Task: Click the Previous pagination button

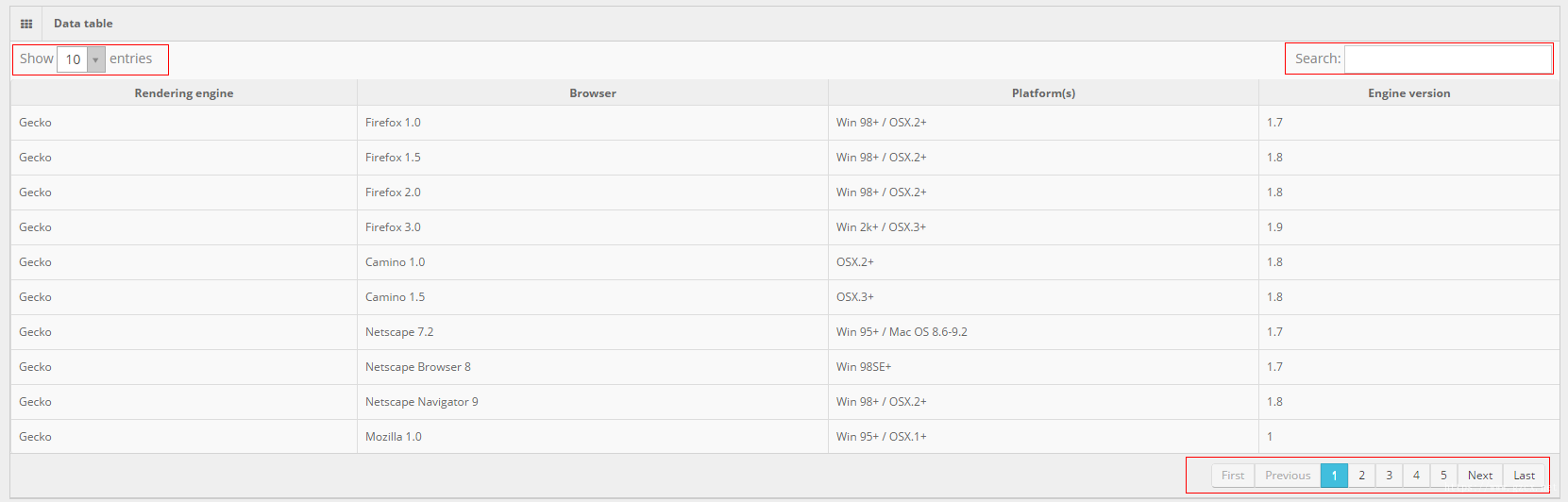Action: tap(1288, 476)
